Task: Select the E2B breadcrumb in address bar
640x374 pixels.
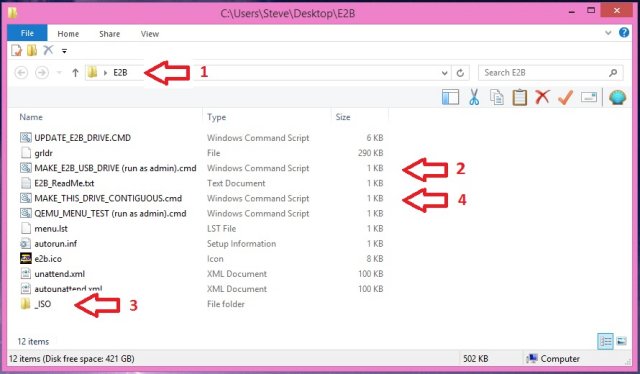Action: pos(120,73)
